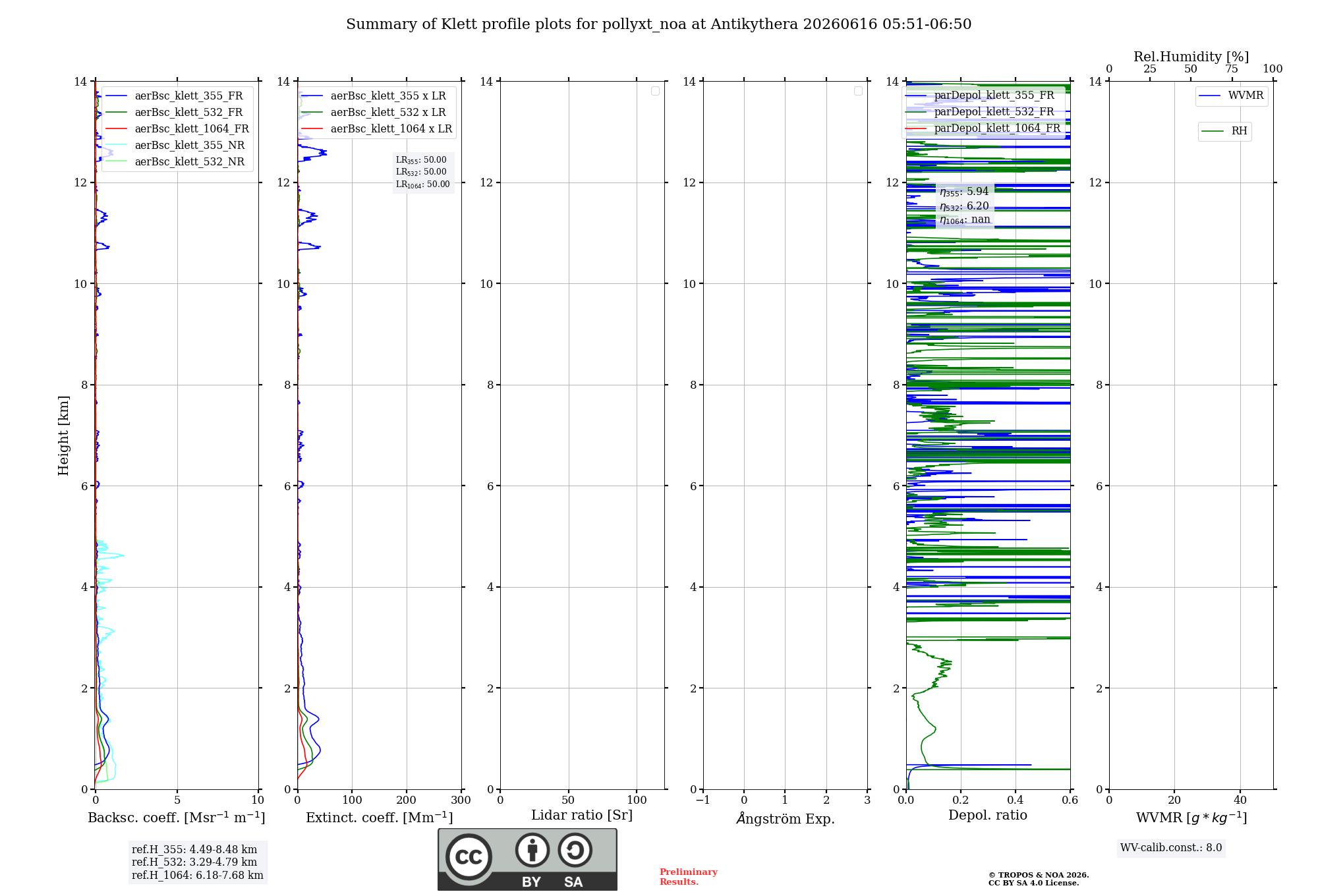Select legend entry aerBsc_klett_1064_FR
Image resolution: width=1318 pixels, height=896 pixels.
pyautogui.click(x=177, y=128)
